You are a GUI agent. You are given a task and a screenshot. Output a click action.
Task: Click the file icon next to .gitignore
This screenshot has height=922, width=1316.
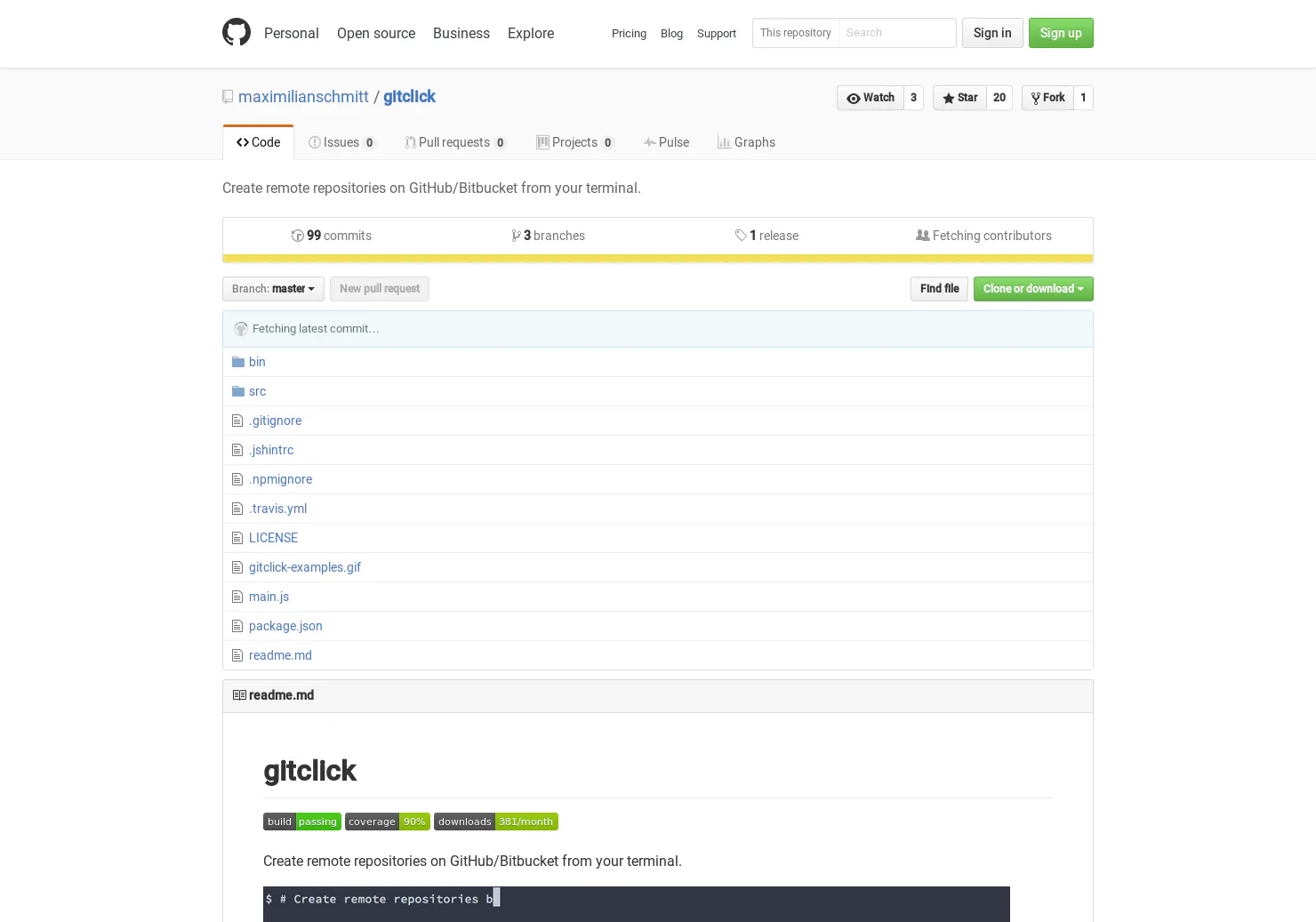tap(237, 421)
